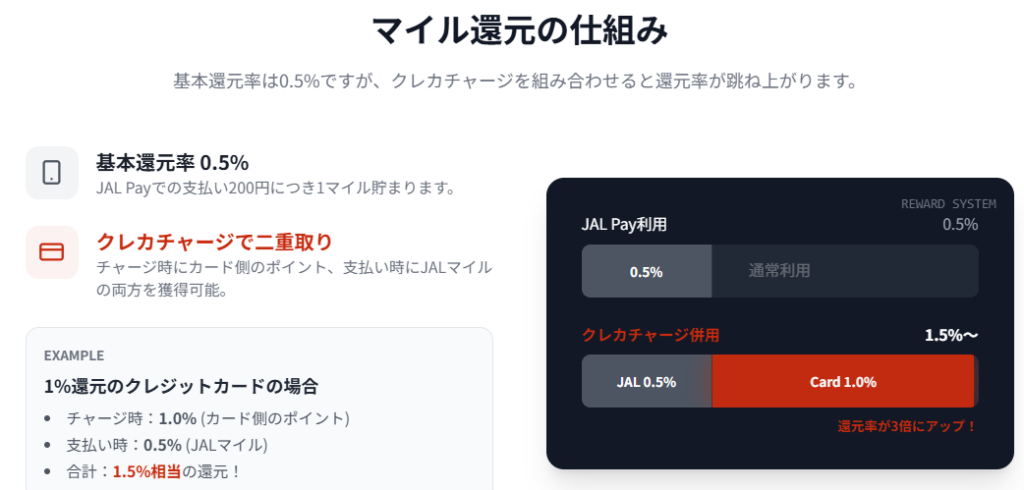Click the red 1.5%相当 total text

[x=149, y=471]
